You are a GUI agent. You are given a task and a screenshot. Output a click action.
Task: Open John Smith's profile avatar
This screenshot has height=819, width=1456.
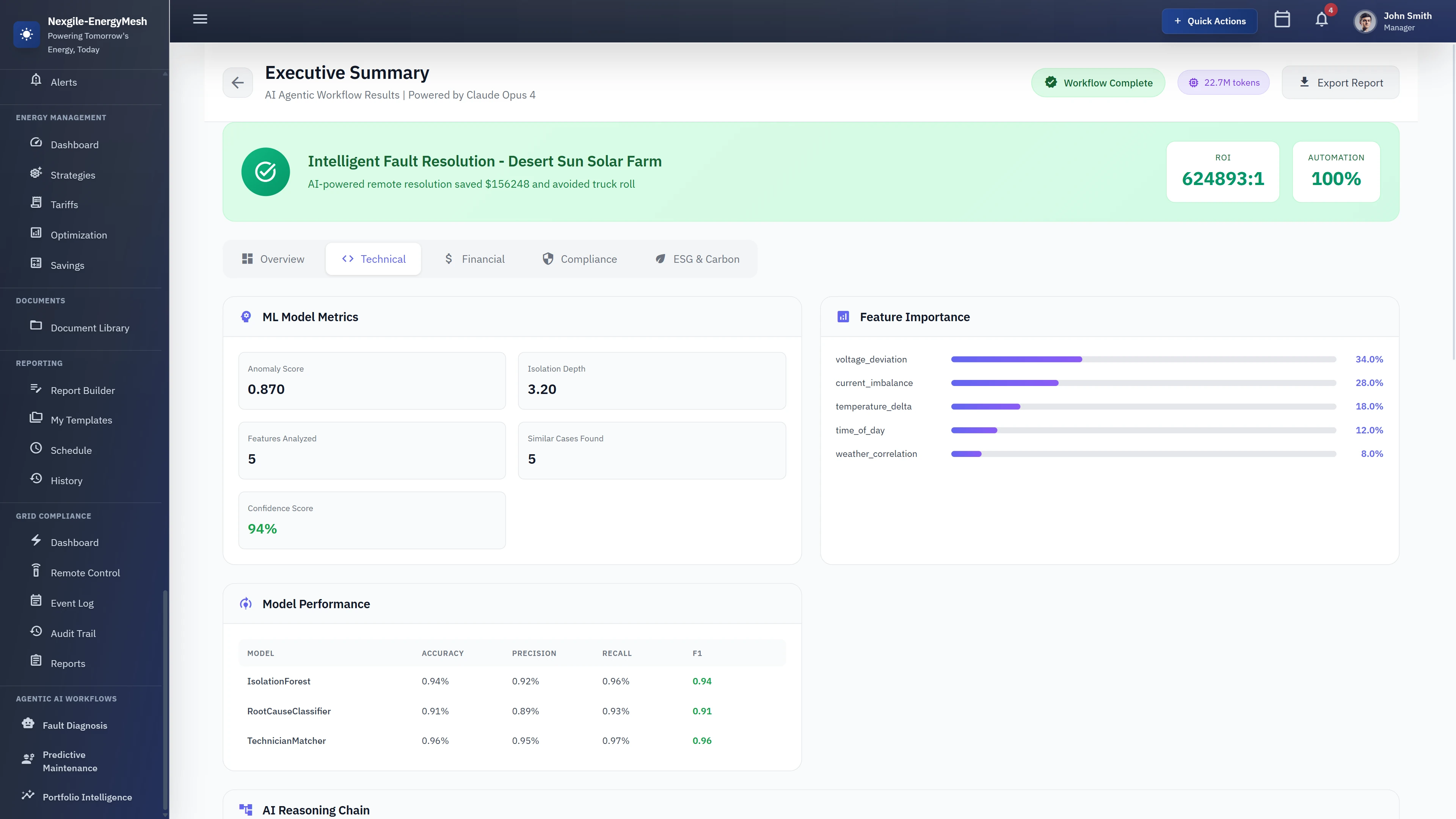tap(1364, 21)
